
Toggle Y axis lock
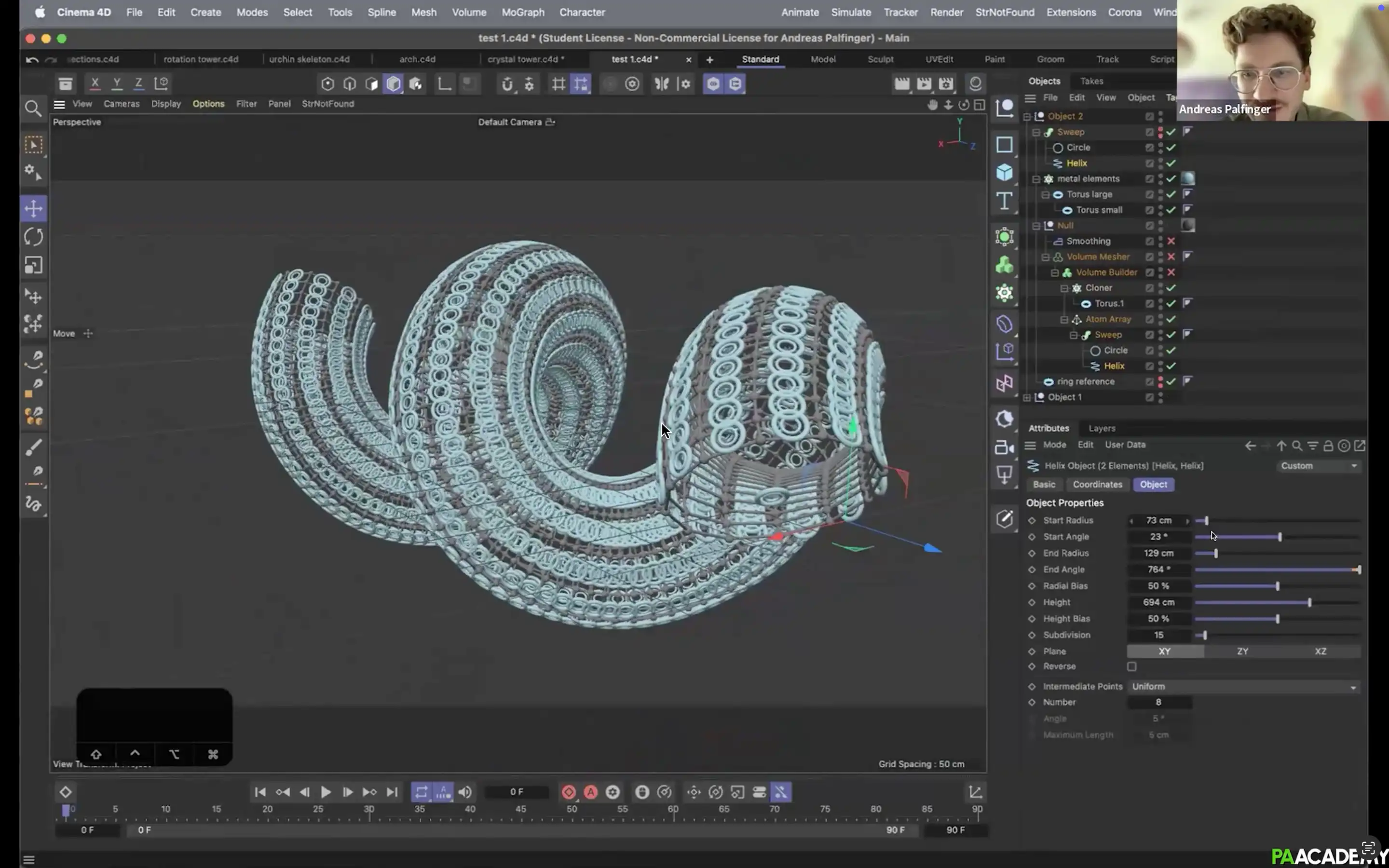tap(117, 84)
